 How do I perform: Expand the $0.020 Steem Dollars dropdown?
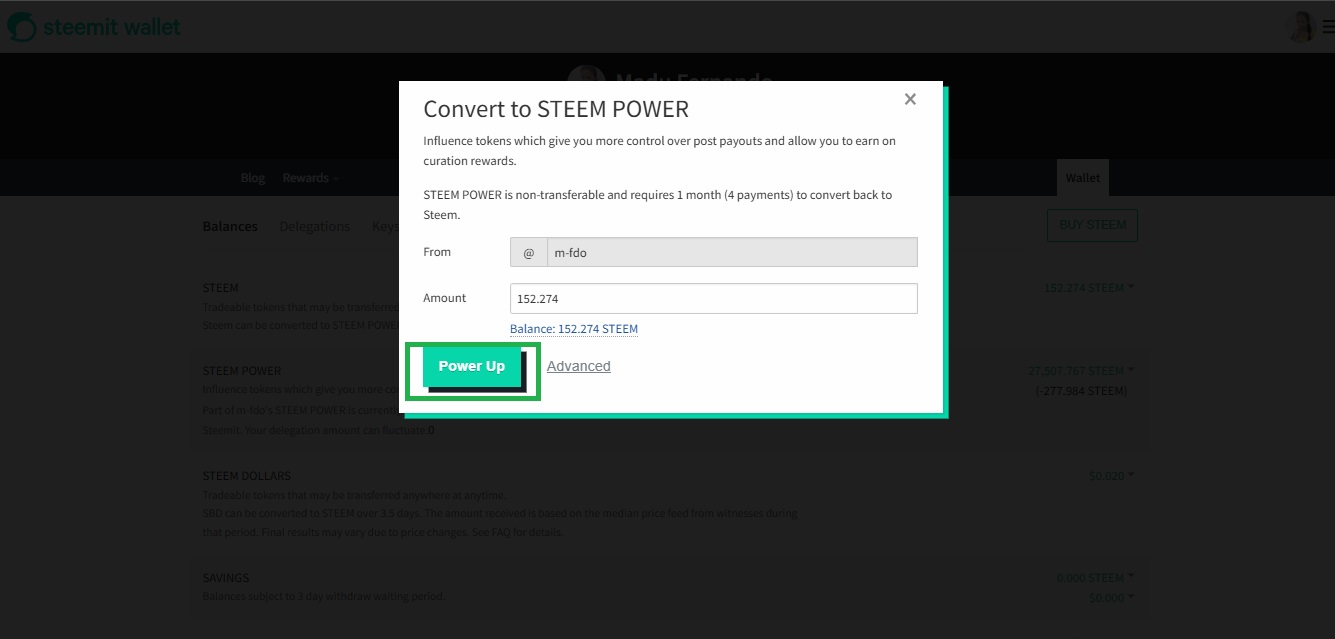pyautogui.click(x=1112, y=476)
